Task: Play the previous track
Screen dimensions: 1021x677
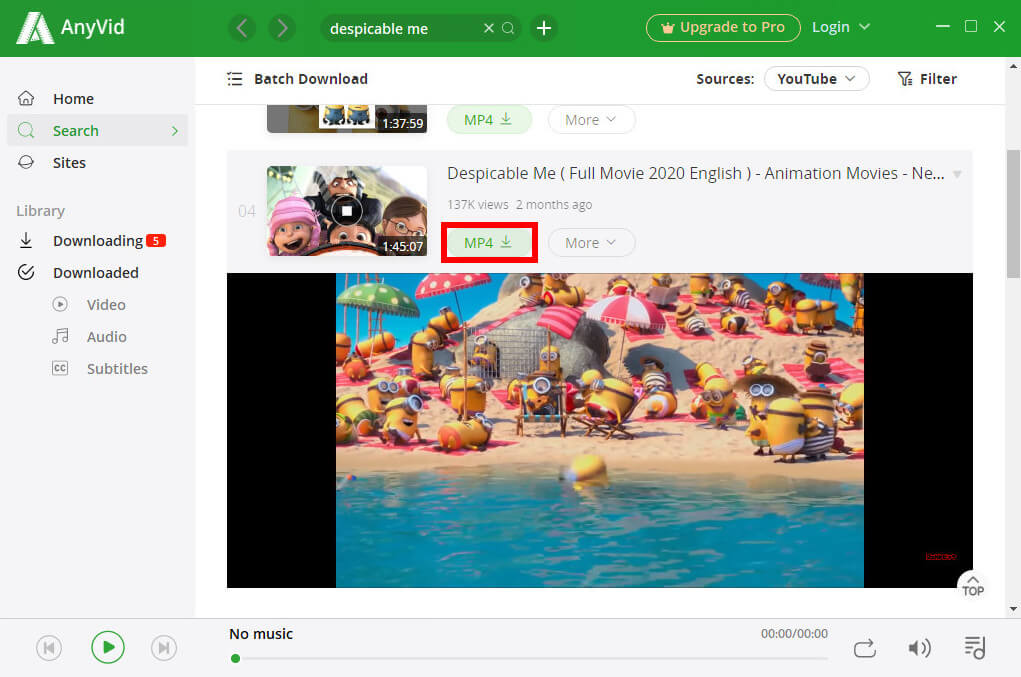Action: tap(49, 648)
